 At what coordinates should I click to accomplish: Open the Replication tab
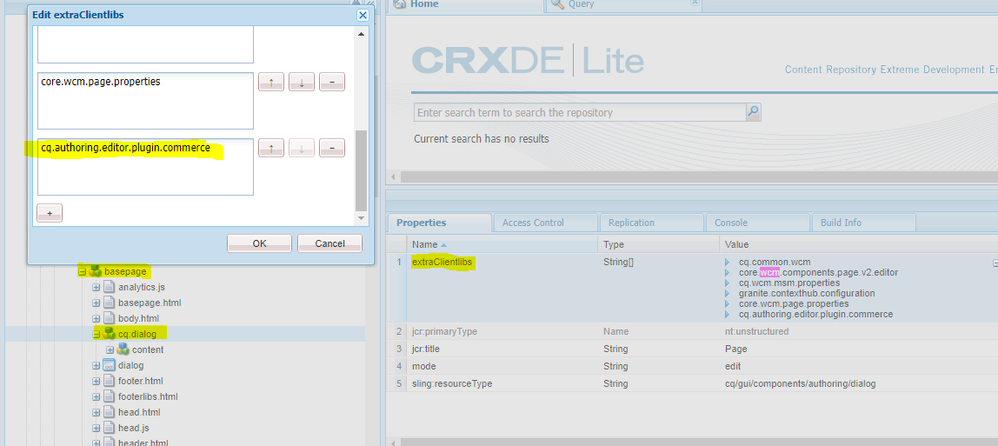[x=652, y=223]
